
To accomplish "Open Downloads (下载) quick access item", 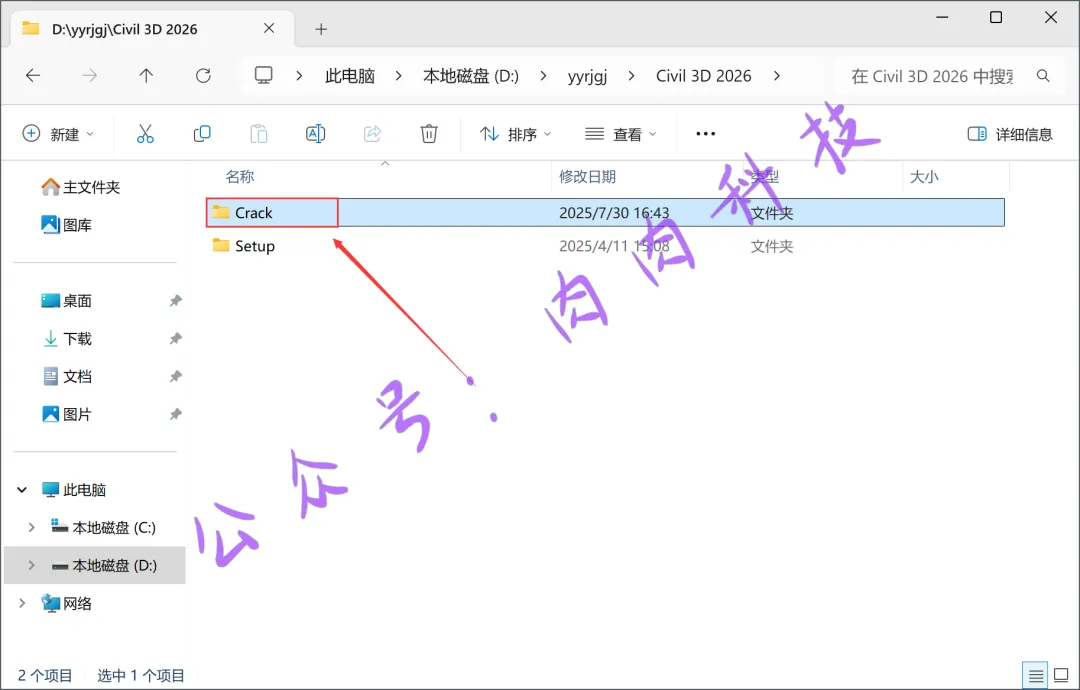I will pyautogui.click(x=67, y=339).
